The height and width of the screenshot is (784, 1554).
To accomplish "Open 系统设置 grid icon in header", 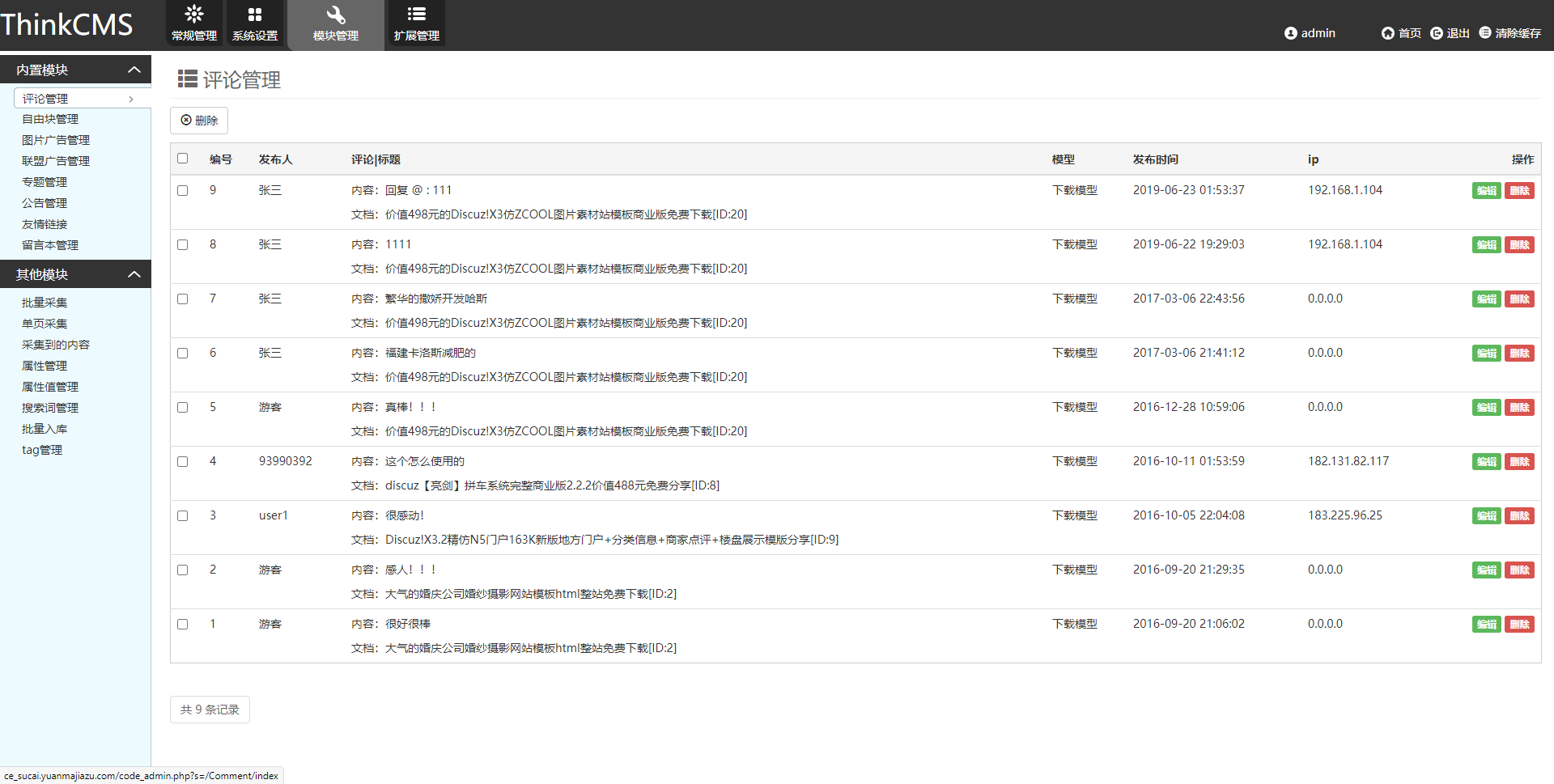I will 255,14.
